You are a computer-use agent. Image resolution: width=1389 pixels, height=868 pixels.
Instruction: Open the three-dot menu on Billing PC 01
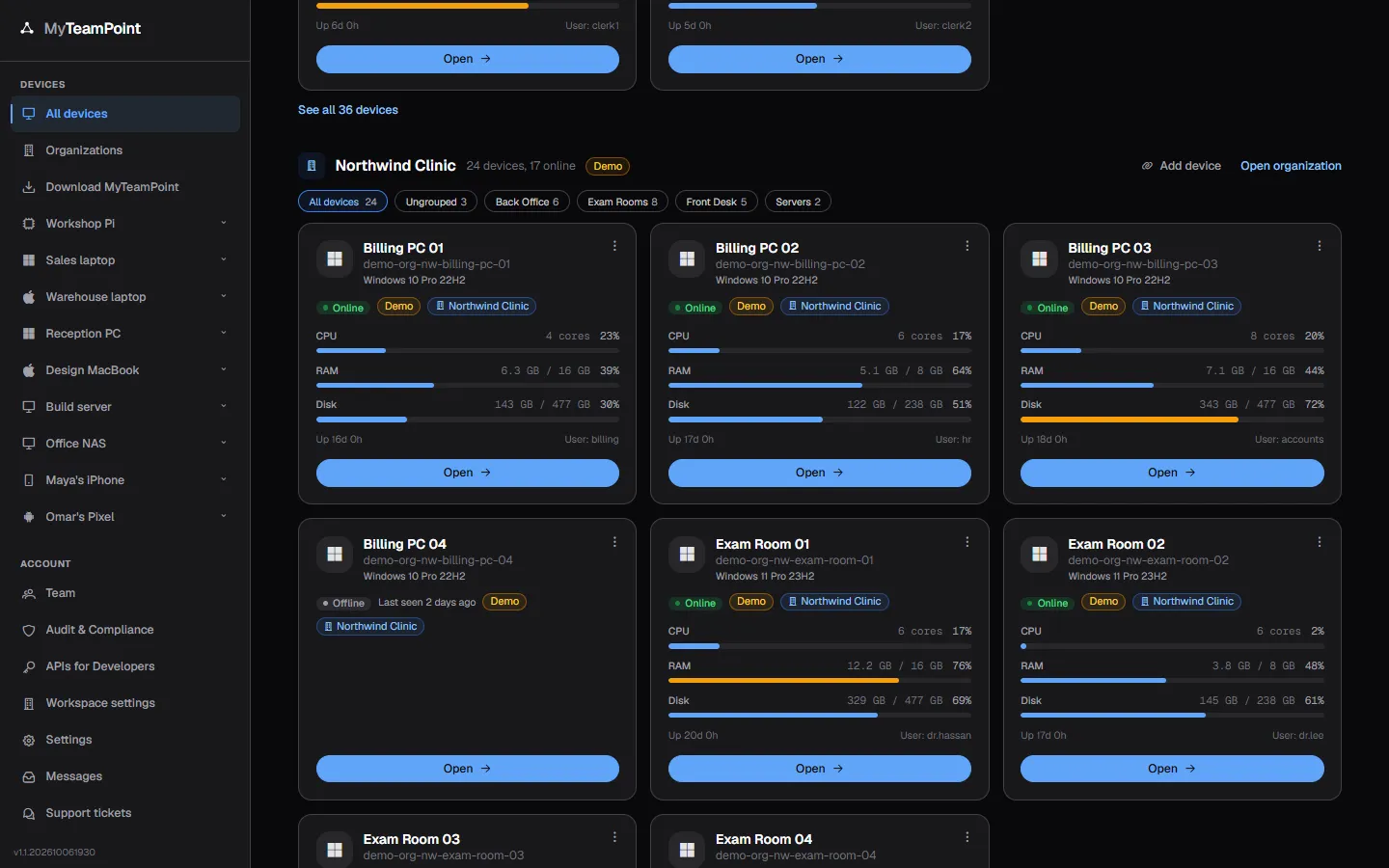tap(614, 246)
